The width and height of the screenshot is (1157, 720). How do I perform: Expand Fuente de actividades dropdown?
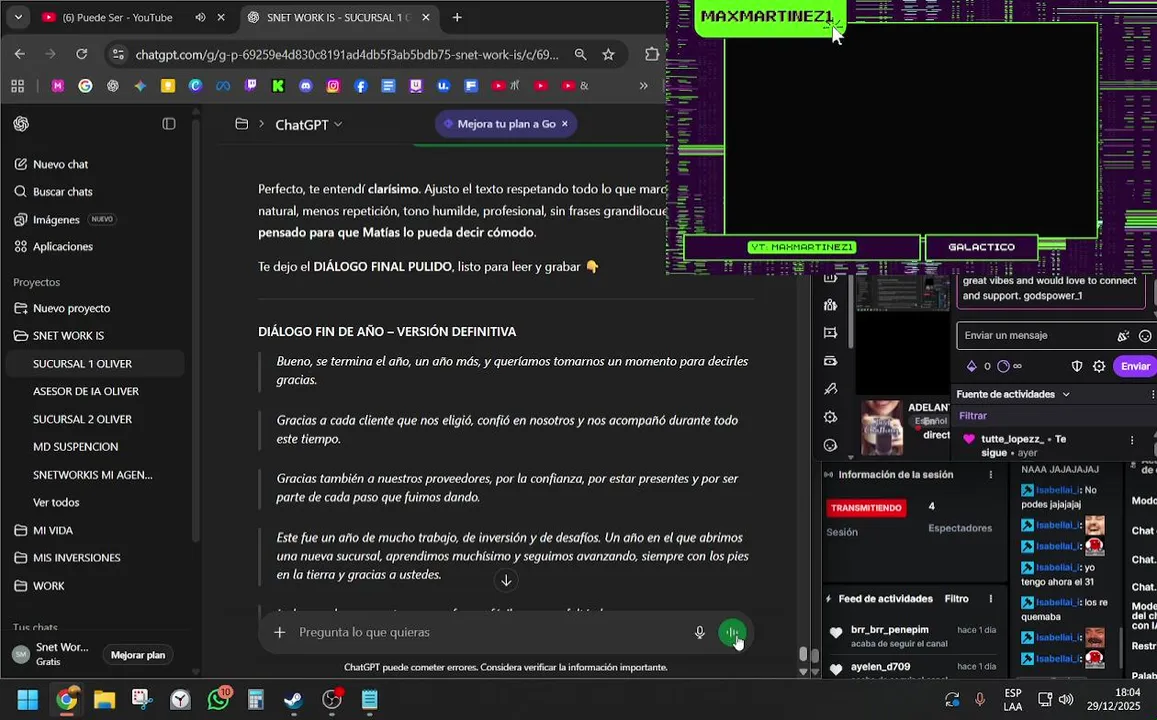coord(1013,395)
